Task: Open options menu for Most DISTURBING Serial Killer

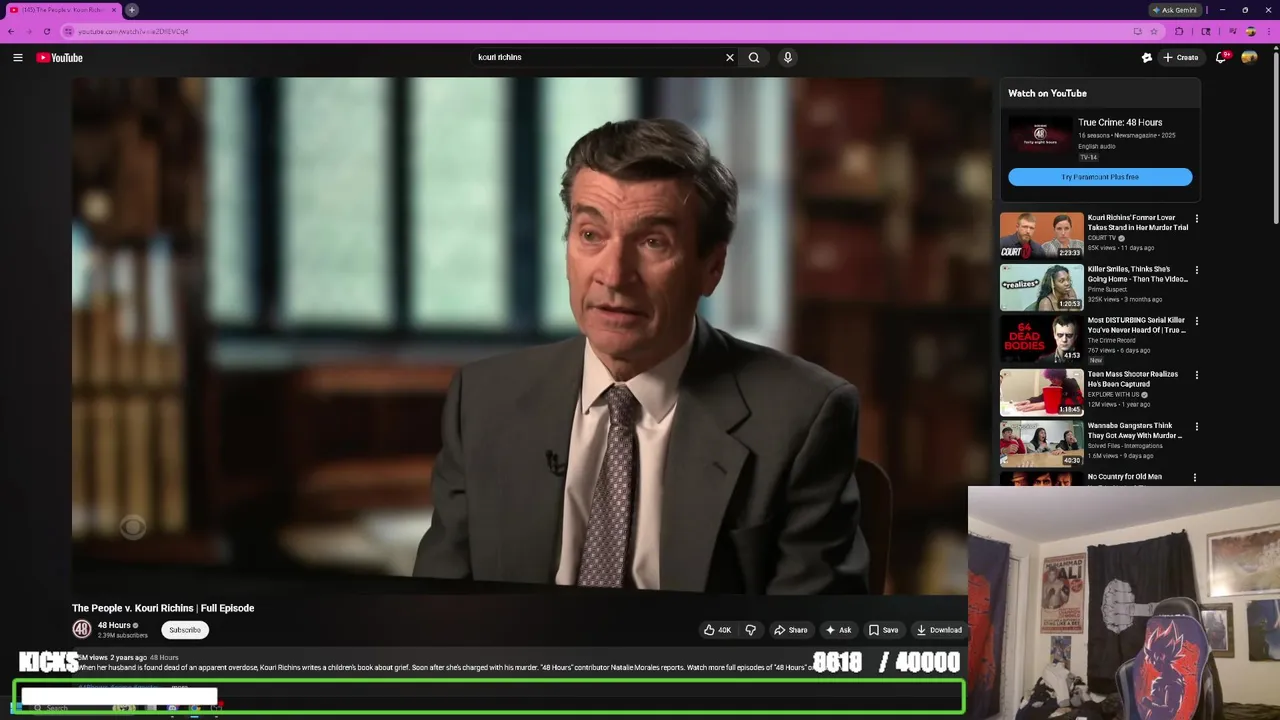Action: 1196,321
